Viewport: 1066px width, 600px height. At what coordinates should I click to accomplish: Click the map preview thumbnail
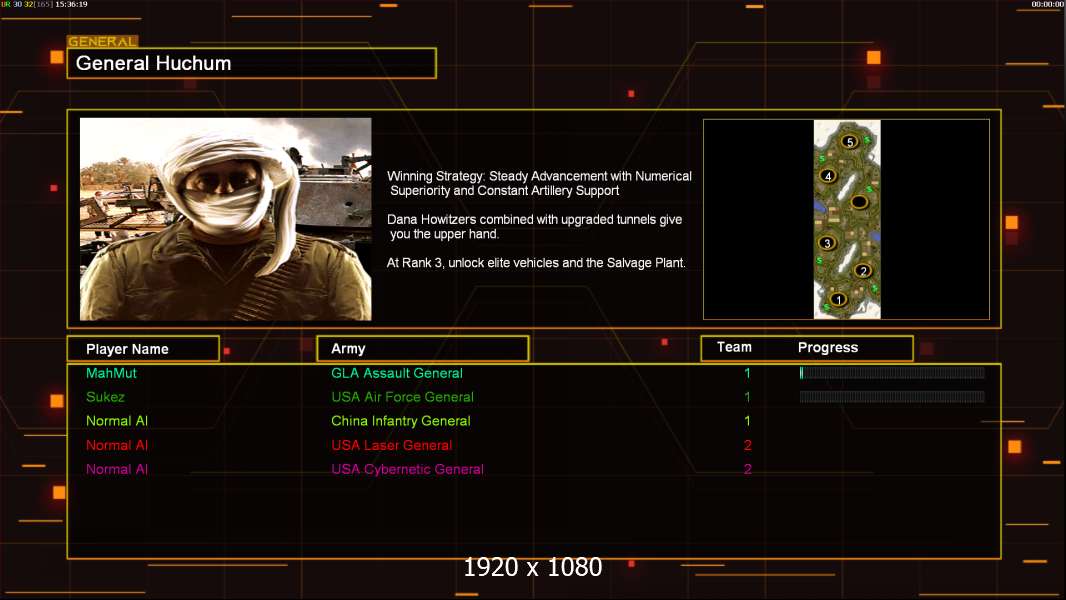[x=847, y=219]
